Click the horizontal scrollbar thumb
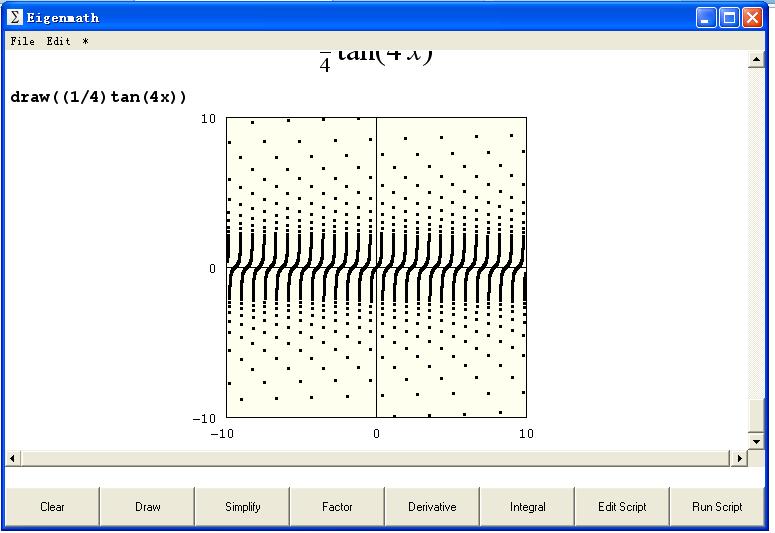 [x=376, y=458]
